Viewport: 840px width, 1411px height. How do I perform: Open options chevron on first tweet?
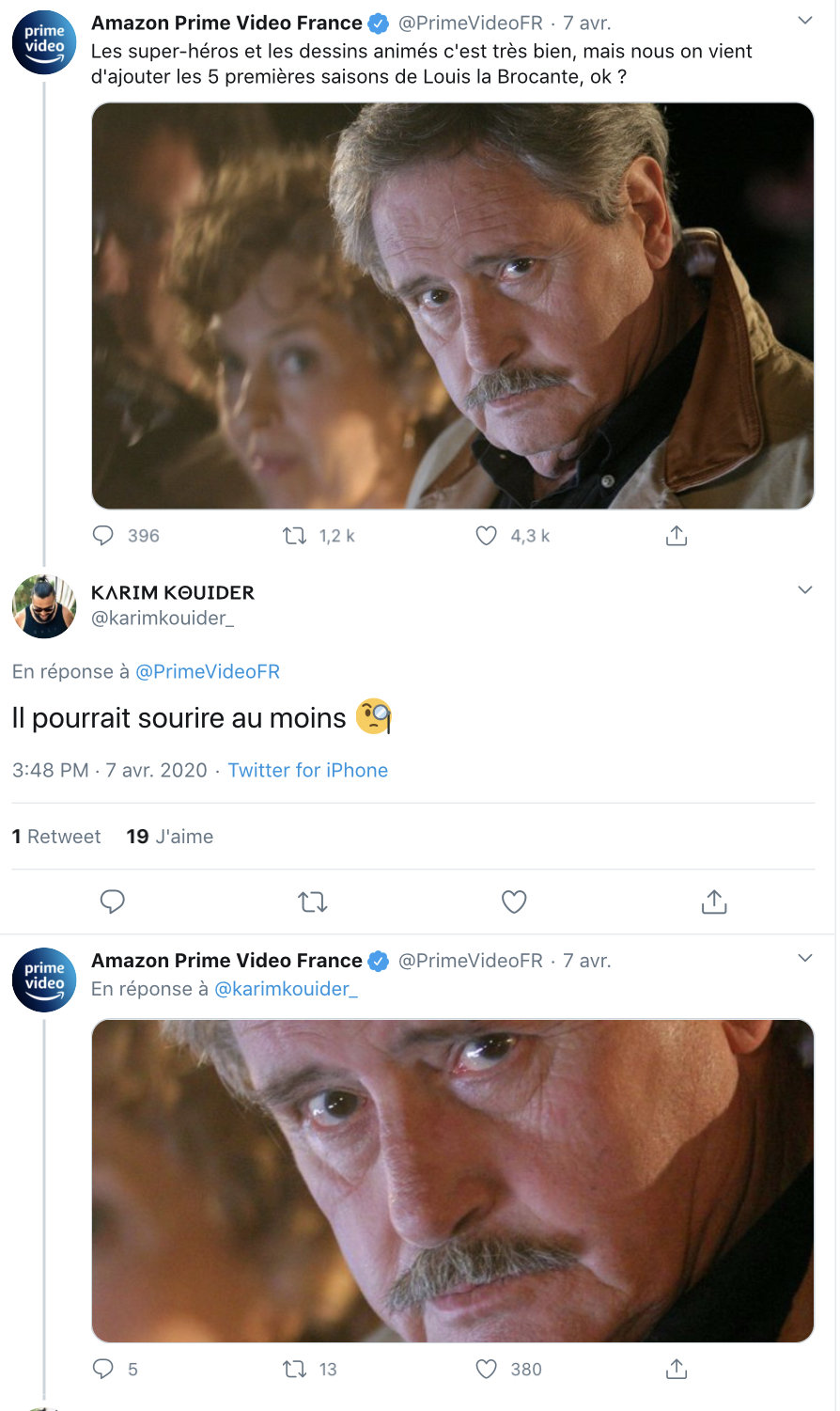tap(804, 21)
